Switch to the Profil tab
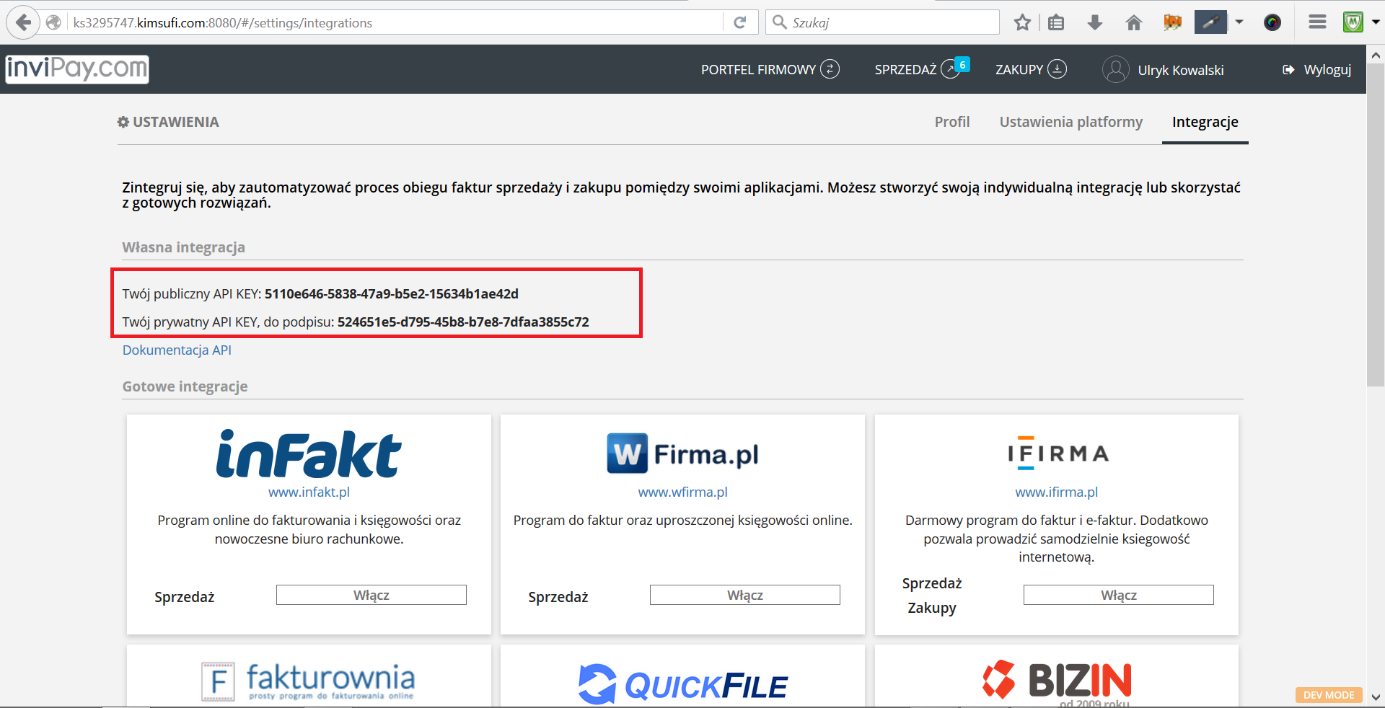 click(x=952, y=122)
